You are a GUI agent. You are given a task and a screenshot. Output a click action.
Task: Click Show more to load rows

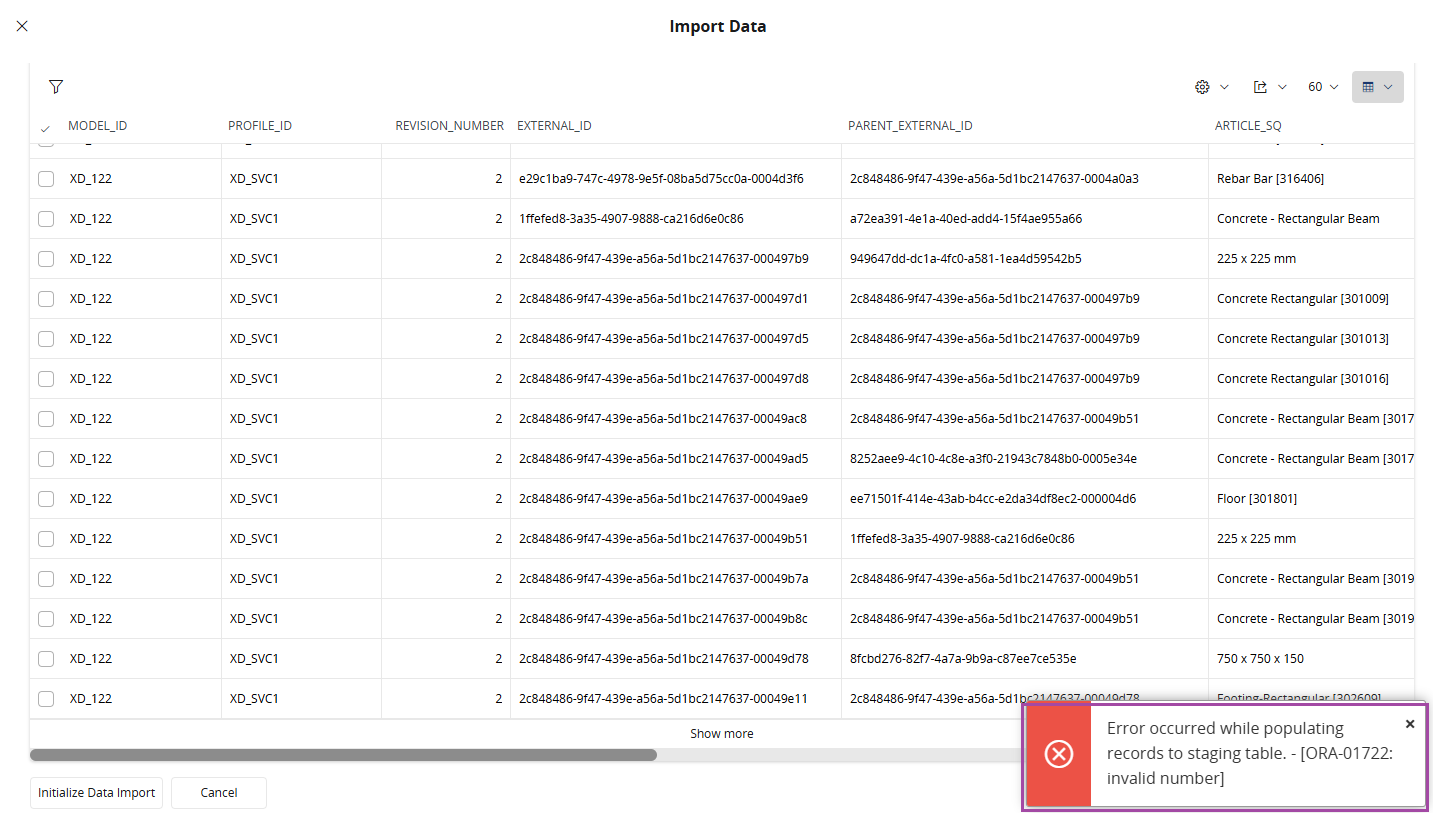tap(721, 734)
